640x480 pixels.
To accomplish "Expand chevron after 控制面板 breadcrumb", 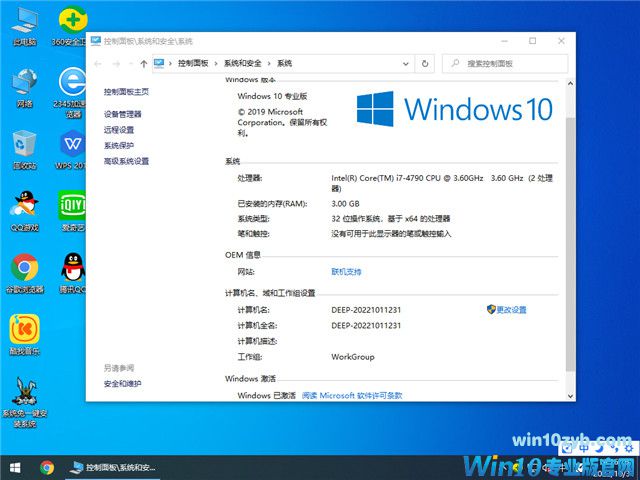I will [x=216, y=63].
